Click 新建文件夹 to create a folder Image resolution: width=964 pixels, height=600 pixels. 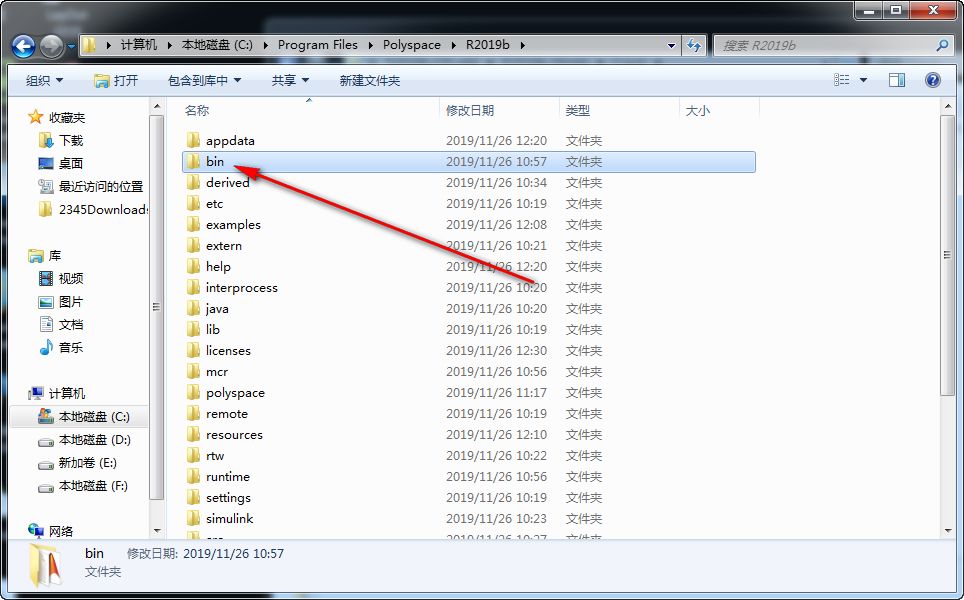click(x=369, y=81)
